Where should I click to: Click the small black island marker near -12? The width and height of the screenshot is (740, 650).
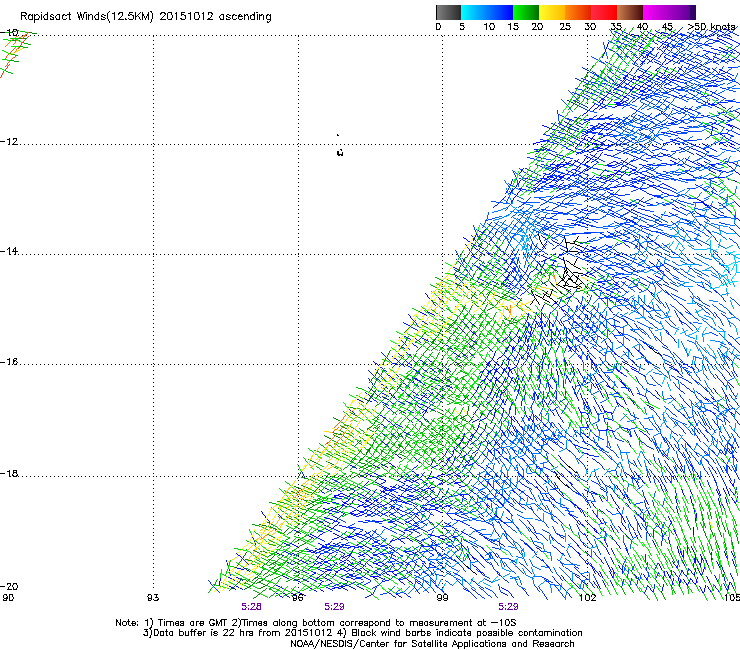tap(340, 152)
